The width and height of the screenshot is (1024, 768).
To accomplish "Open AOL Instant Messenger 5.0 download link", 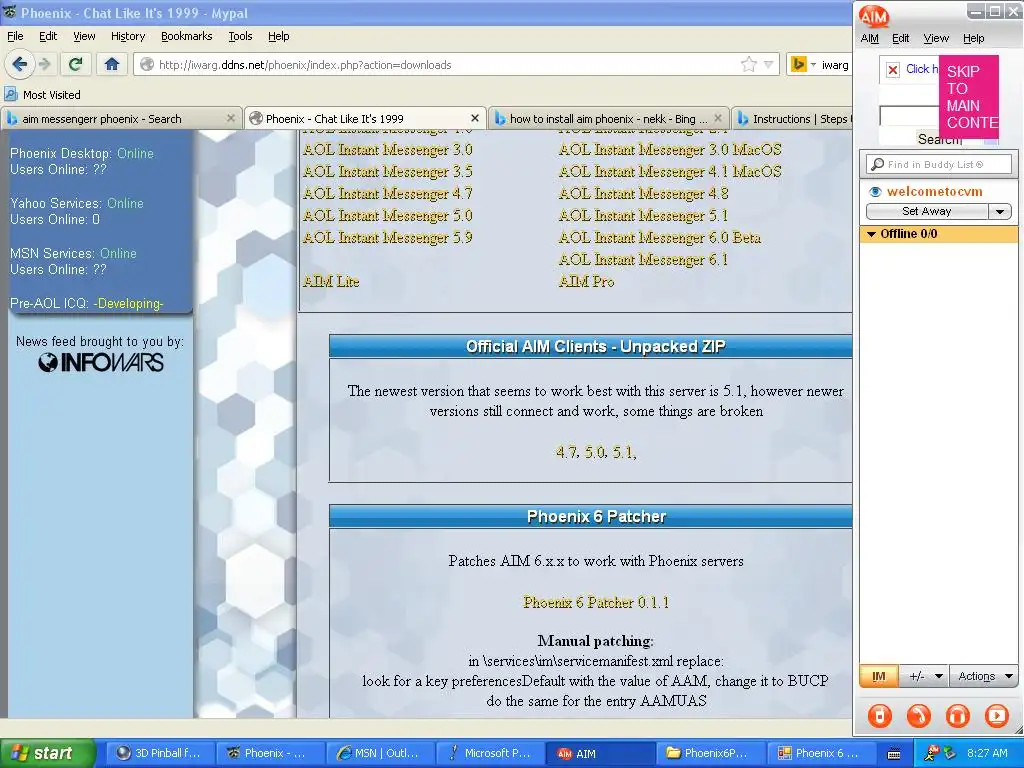I will click(387, 216).
